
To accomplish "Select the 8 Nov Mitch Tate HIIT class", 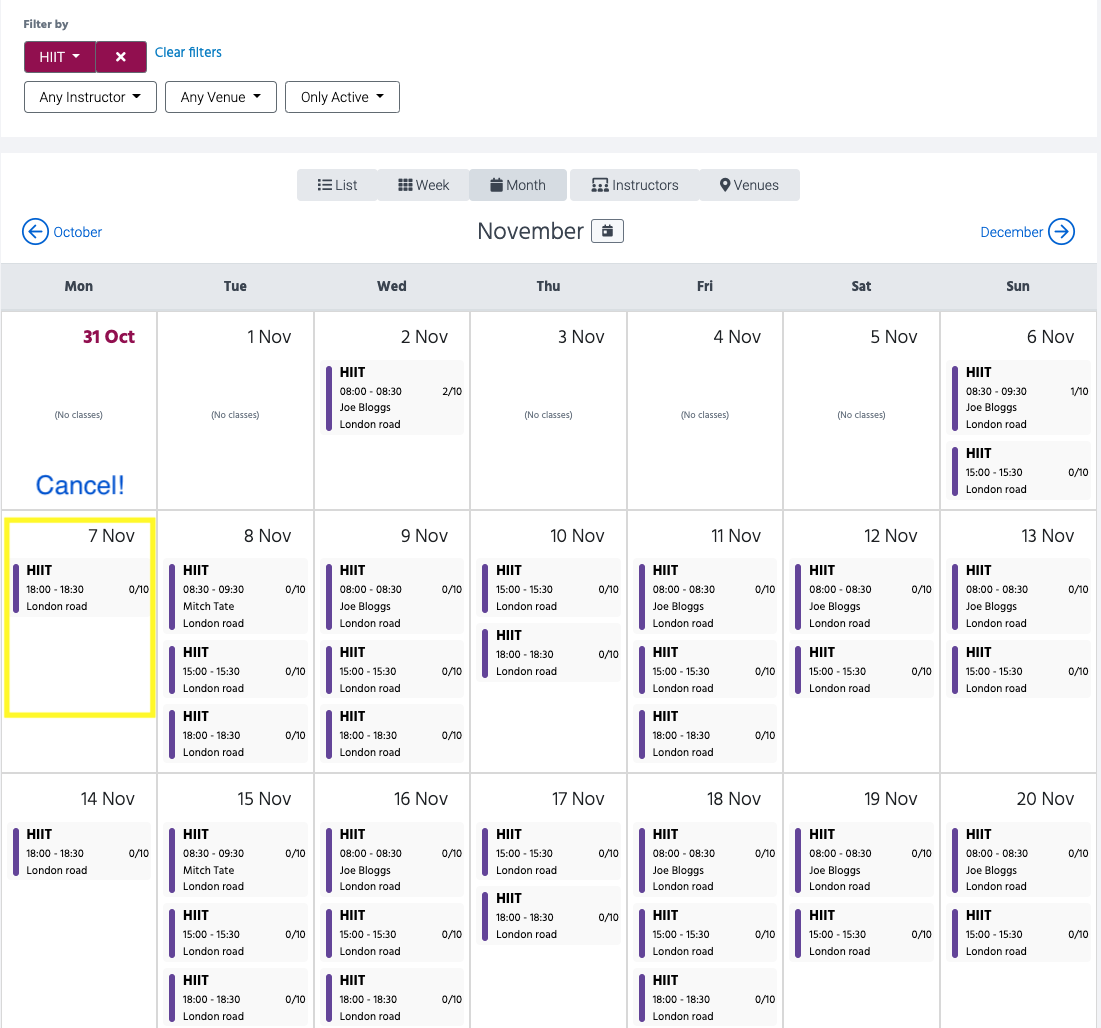I will click(x=237, y=596).
